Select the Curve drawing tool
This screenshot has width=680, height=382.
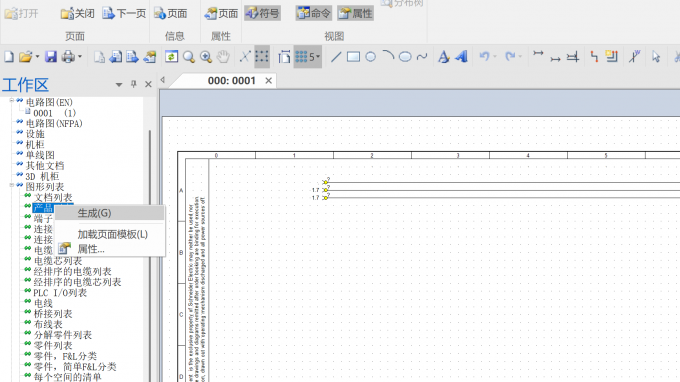(x=422, y=57)
